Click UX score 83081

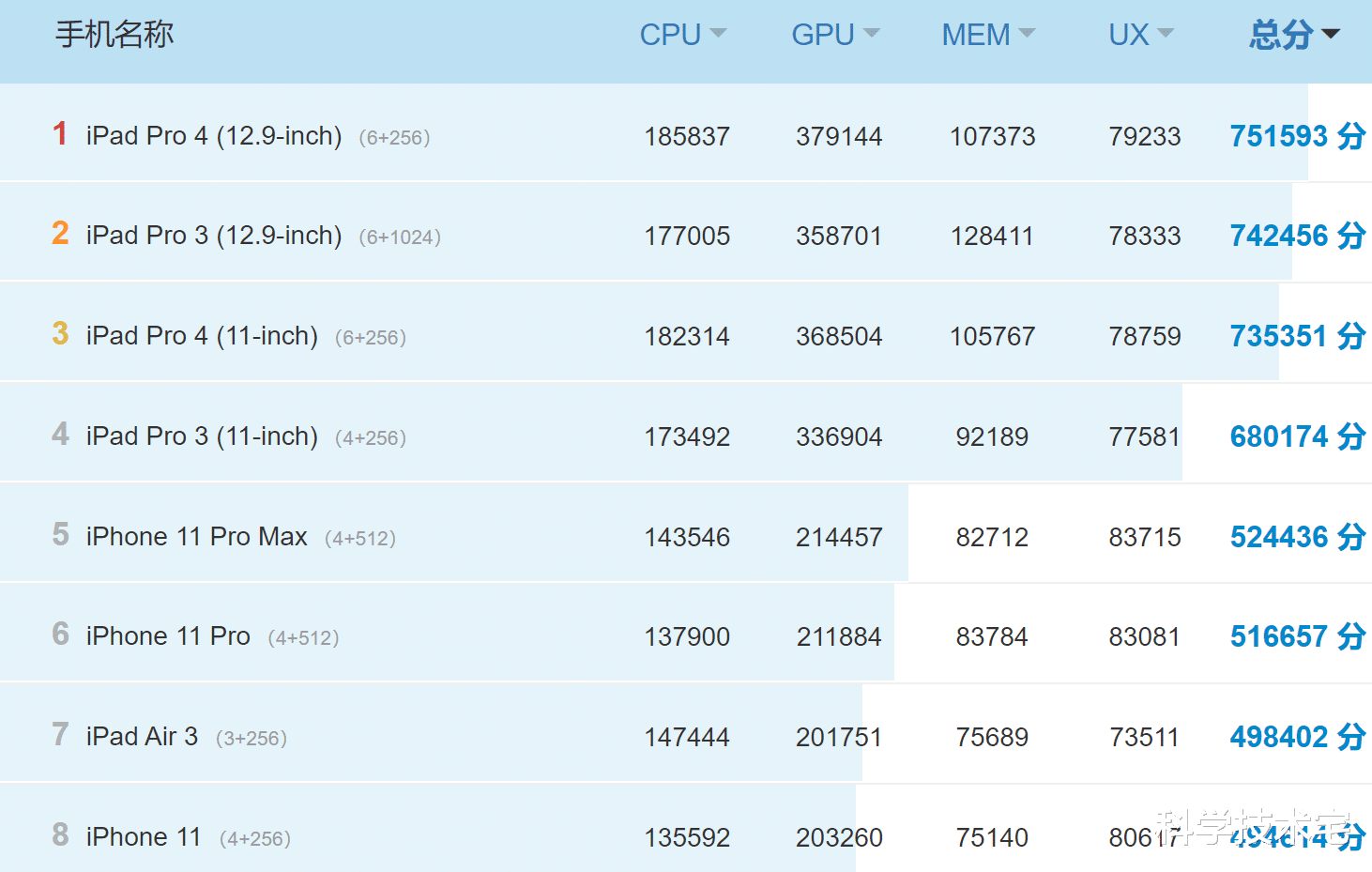click(x=1145, y=637)
